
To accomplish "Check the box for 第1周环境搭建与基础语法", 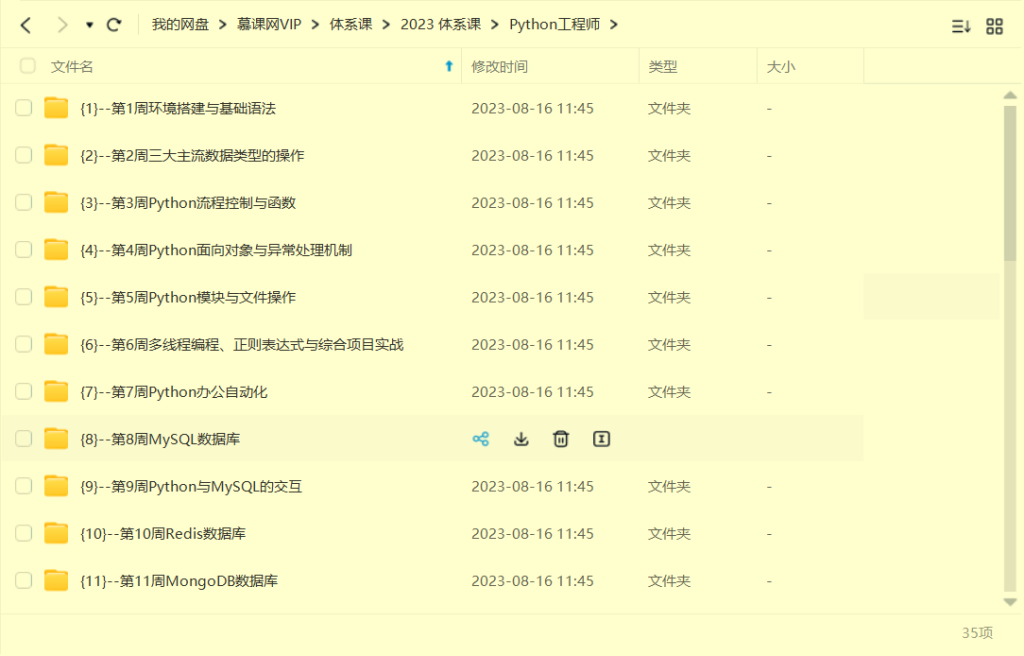I will [24, 108].
